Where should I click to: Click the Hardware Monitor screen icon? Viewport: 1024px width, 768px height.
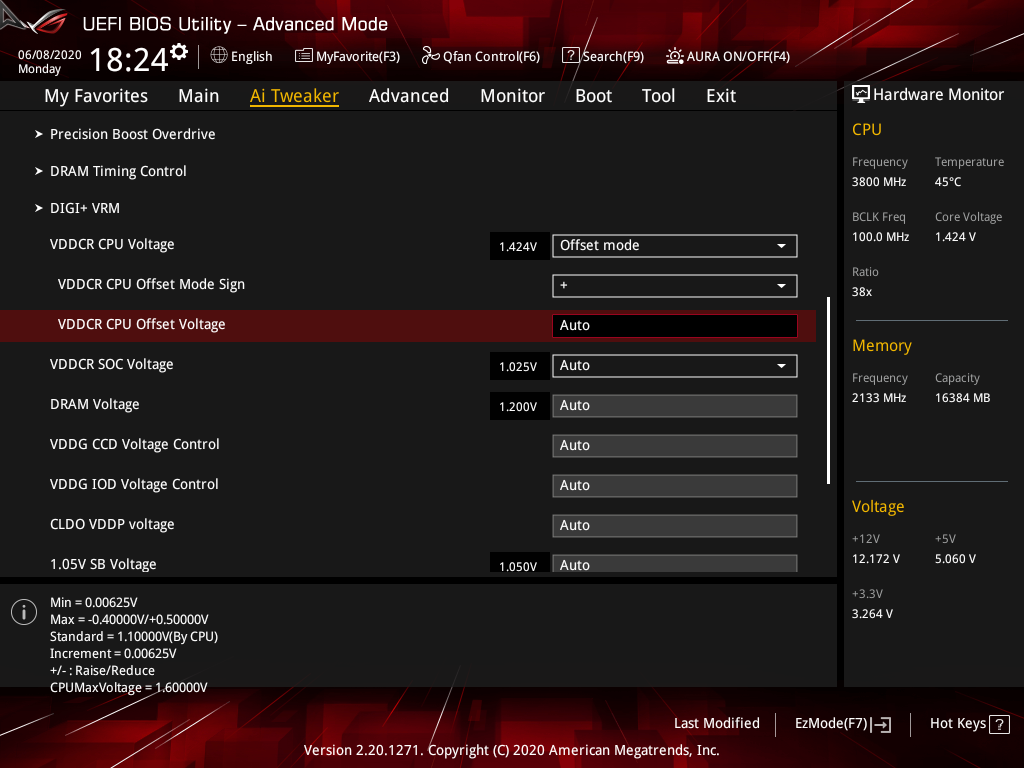tap(861, 94)
